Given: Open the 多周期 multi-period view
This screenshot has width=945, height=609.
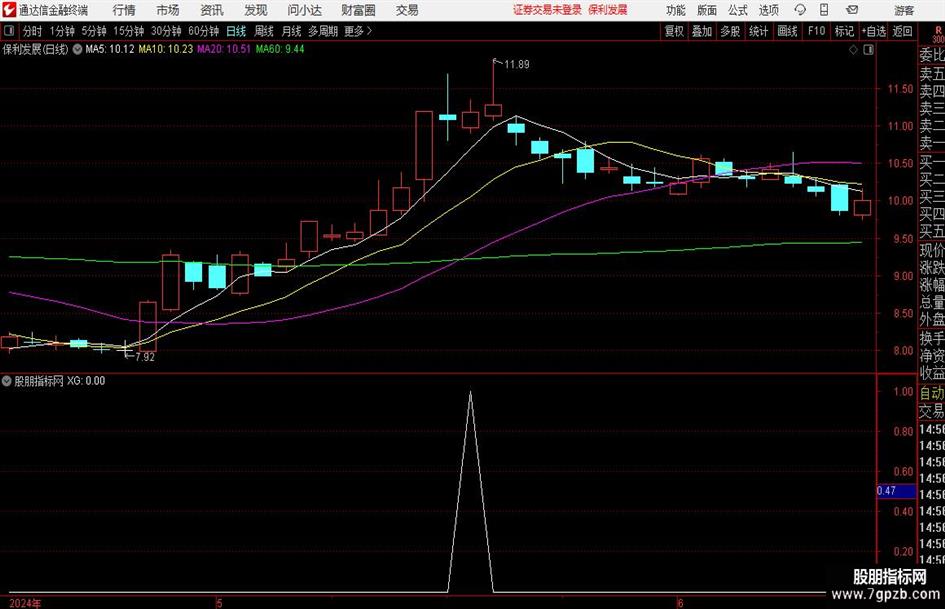Looking at the screenshot, I should [323, 31].
